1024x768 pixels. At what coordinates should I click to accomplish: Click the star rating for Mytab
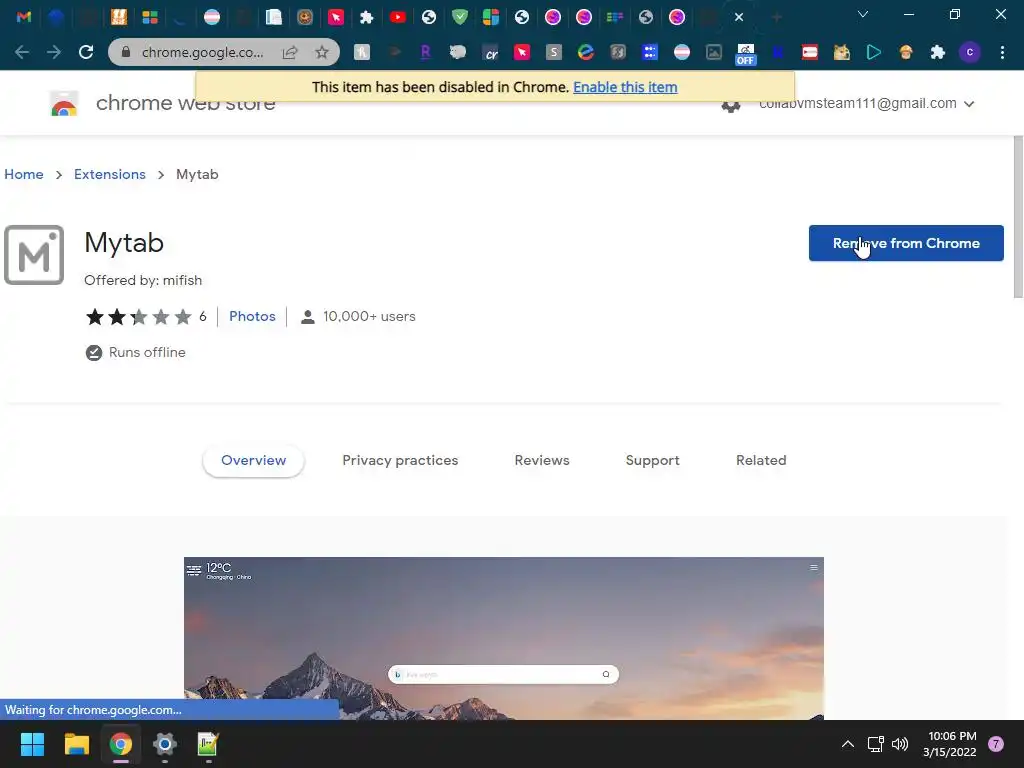pos(138,317)
